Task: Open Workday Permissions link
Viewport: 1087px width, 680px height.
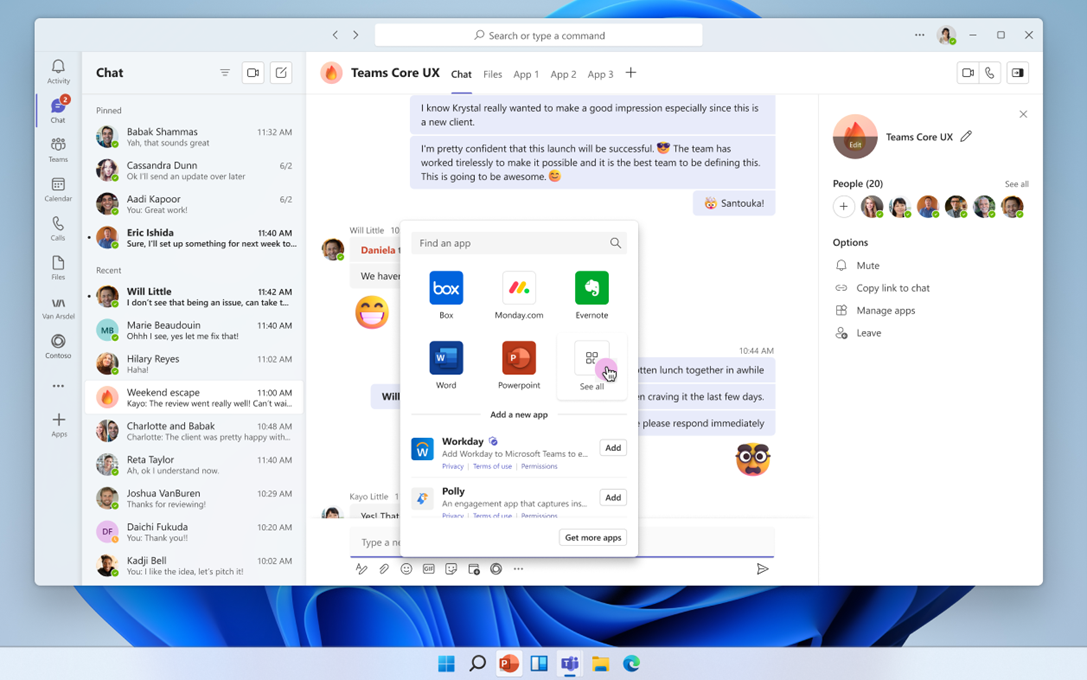Action: [539, 467]
